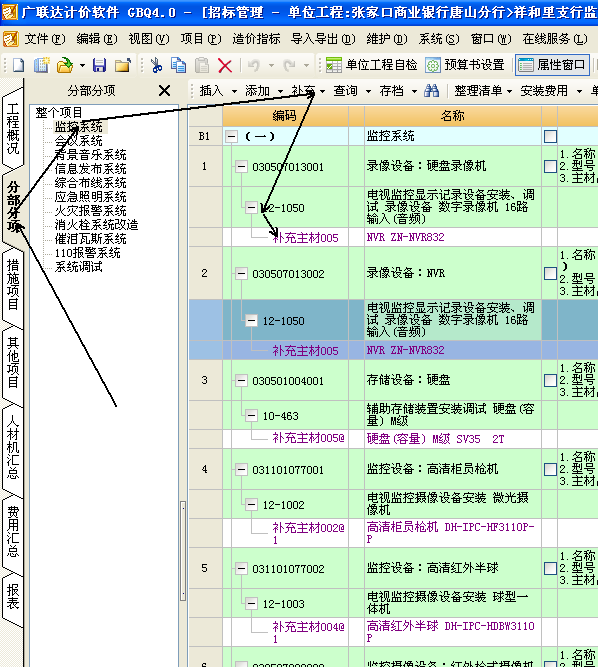This screenshot has width=598, height=667.
Task: Switch to the 工程概况 side tab
Action: pos(13,128)
